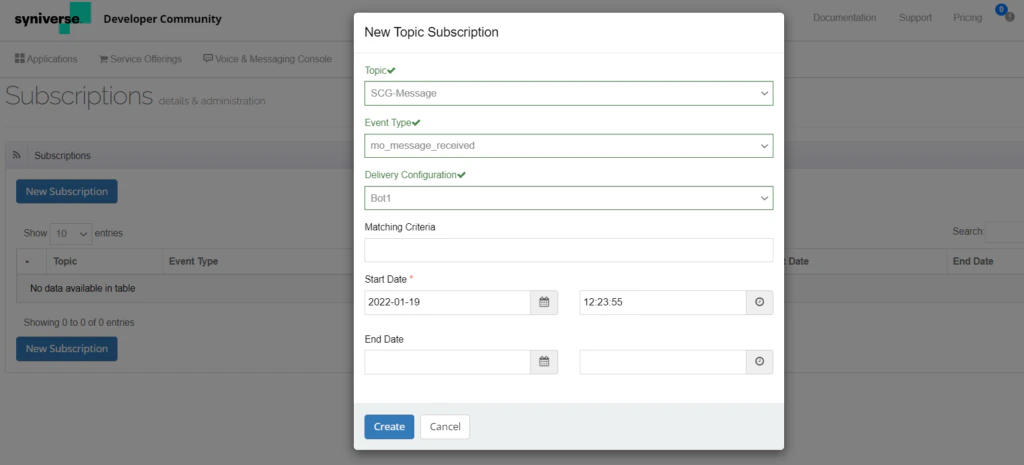Open the Applications menu
This screenshot has width=1024, height=465.
(x=46, y=59)
